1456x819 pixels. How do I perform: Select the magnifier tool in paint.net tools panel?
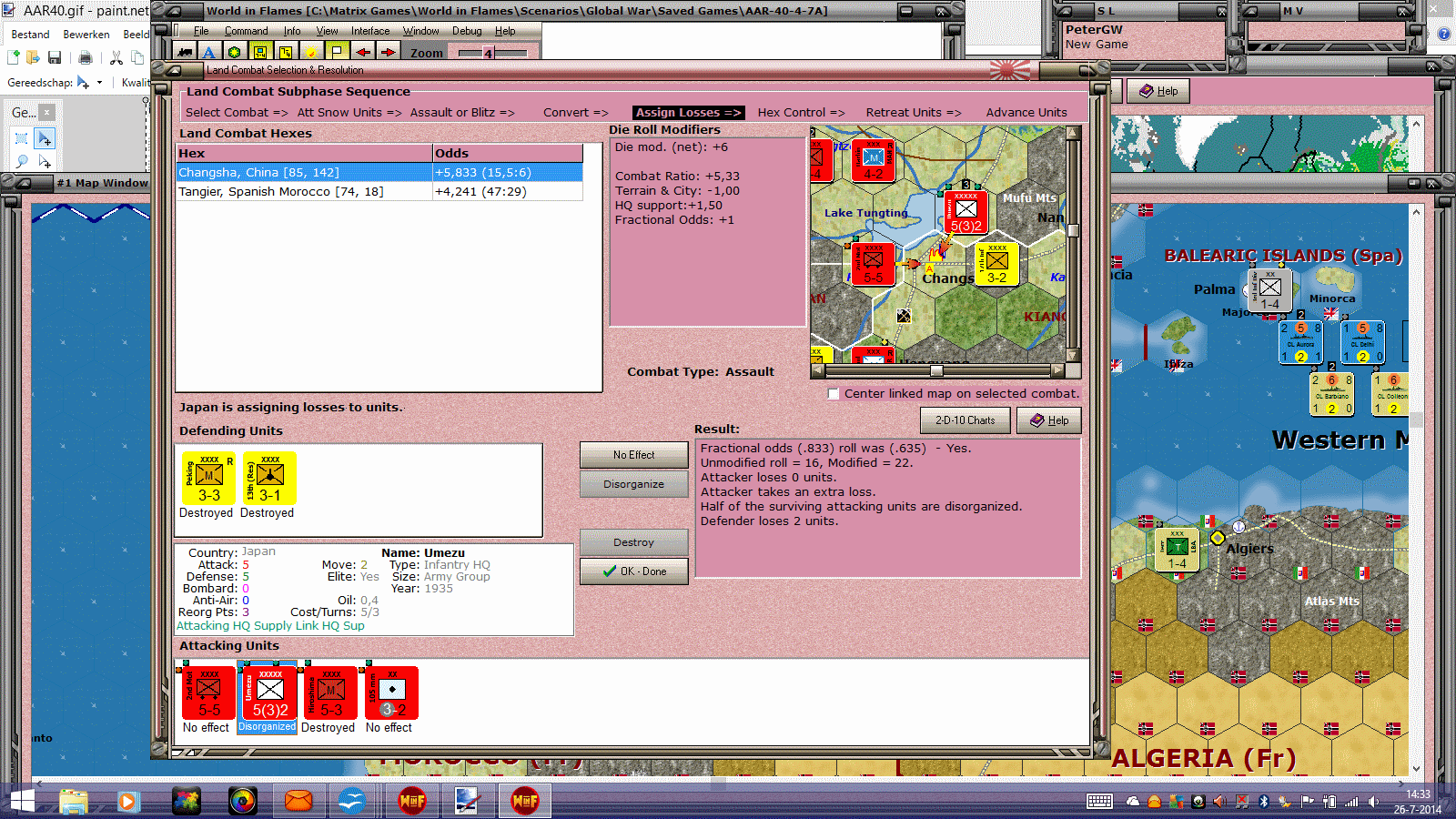click(x=23, y=159)
